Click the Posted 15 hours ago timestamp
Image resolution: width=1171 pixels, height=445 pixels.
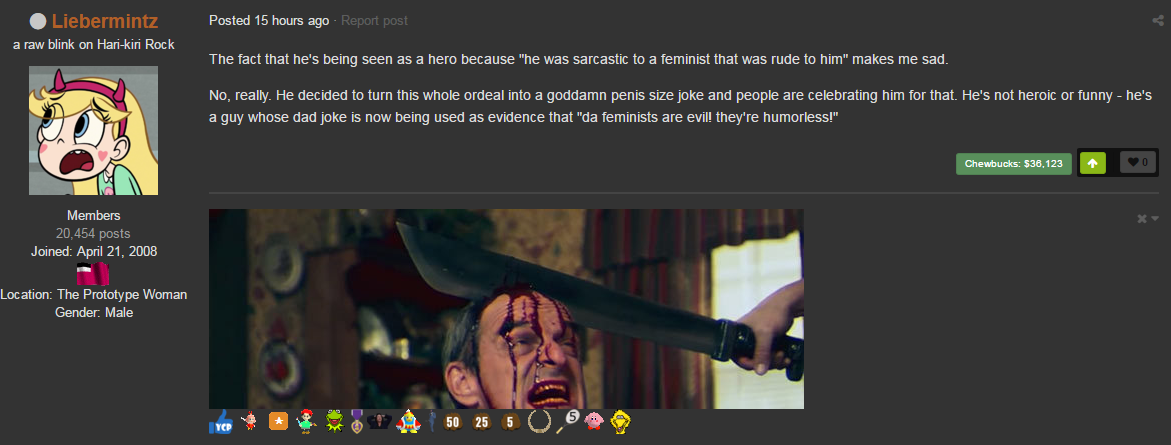(x=269, y=21)
